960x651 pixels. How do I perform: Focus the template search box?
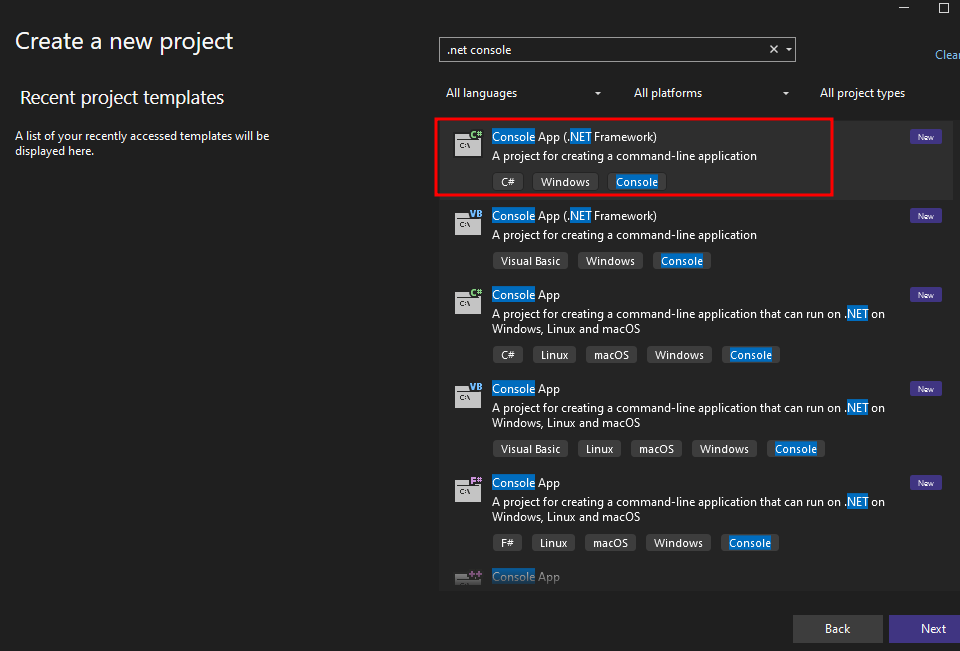pyautogui.click(x=600, y=50)
